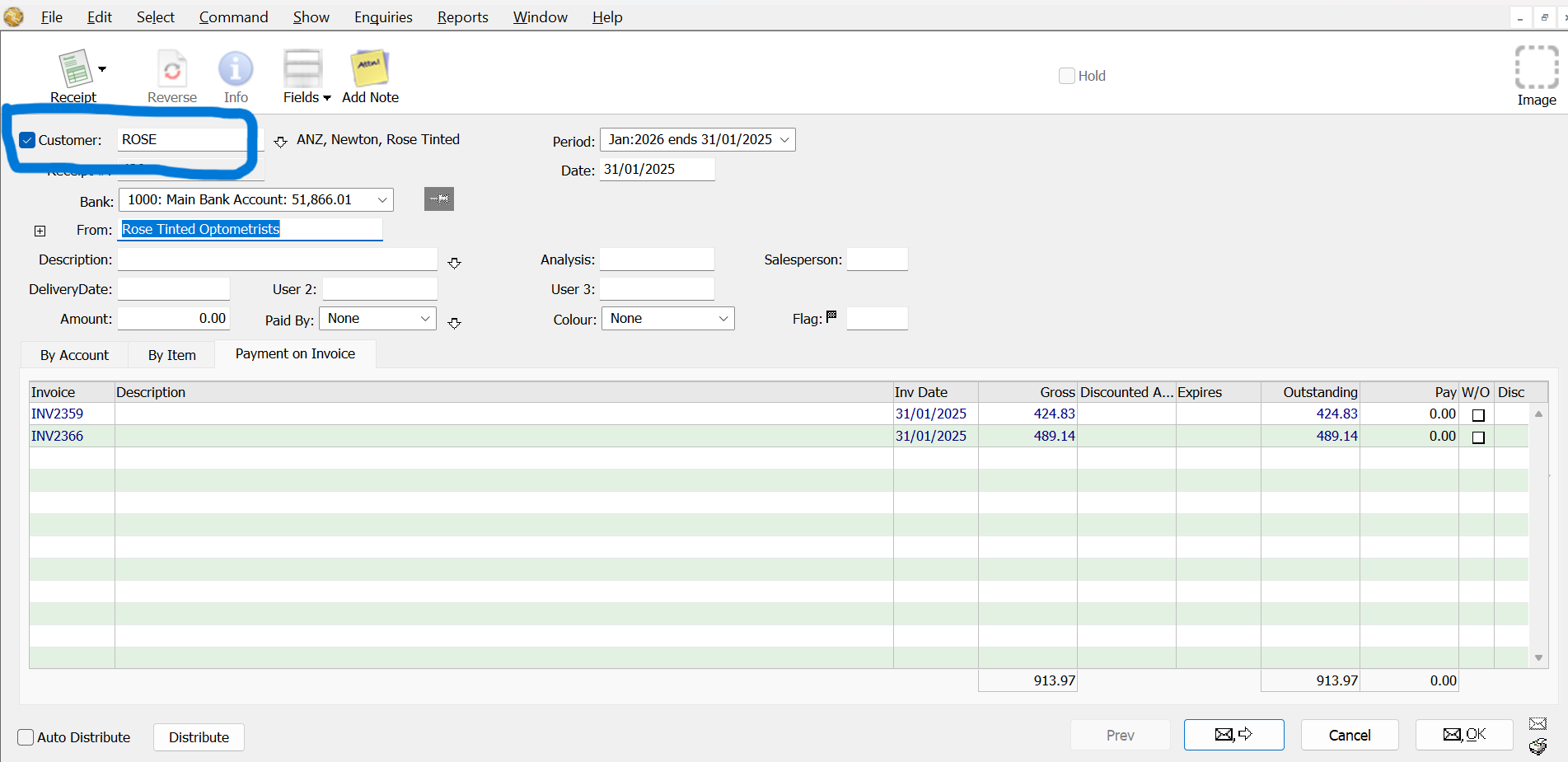Click the Prev button
Image resolution: width=1568 pixels, height=762 pixels.
[x=1121, y=735]
